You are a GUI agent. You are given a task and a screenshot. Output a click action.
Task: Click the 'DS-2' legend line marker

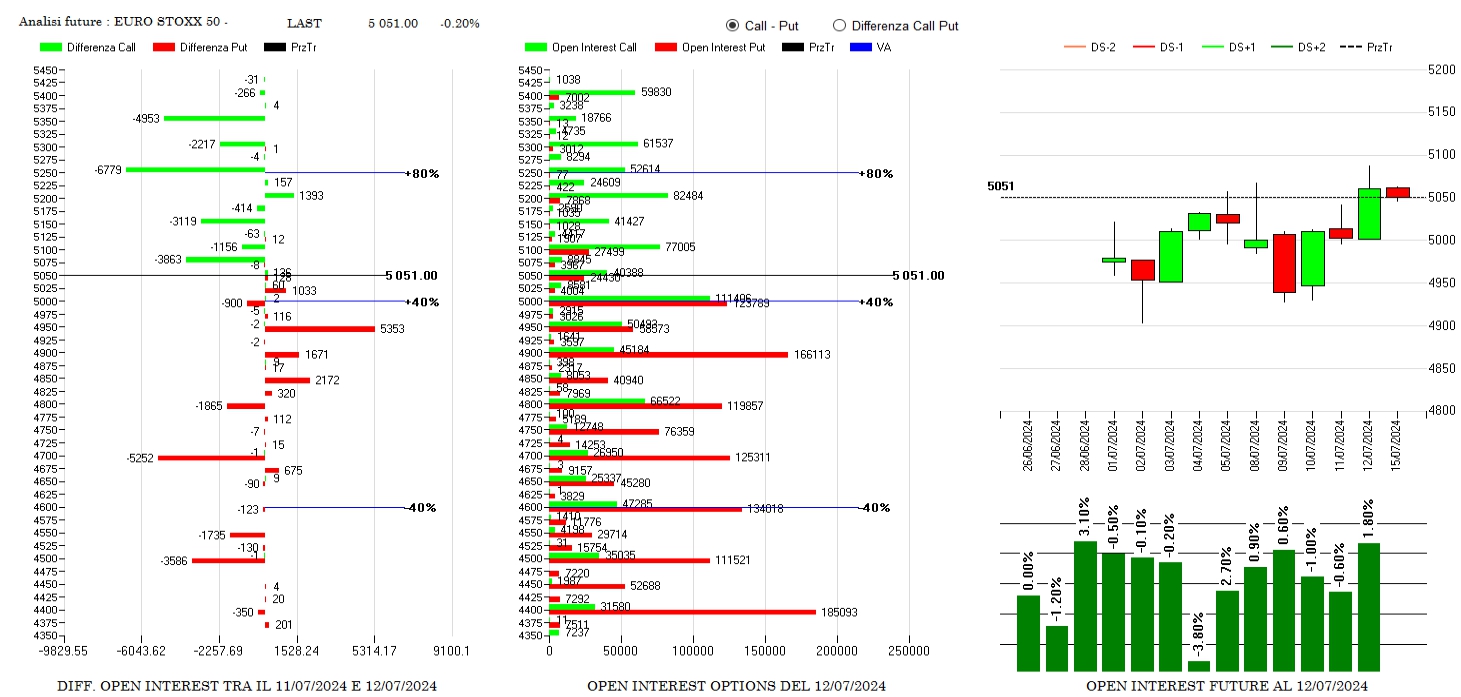tap(1075, 47)
